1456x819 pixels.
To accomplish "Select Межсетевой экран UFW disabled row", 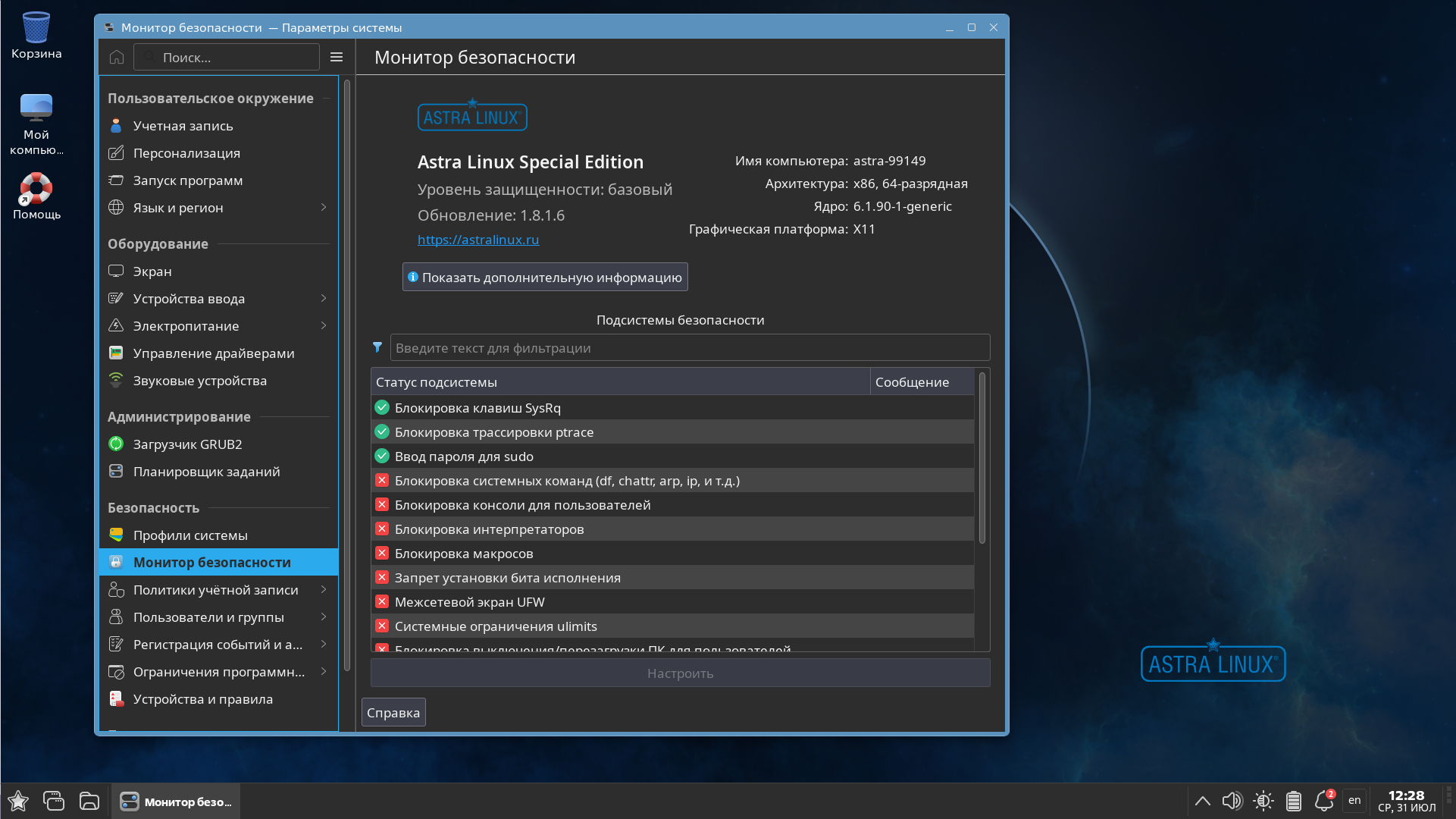I will (x=469, y=602).
